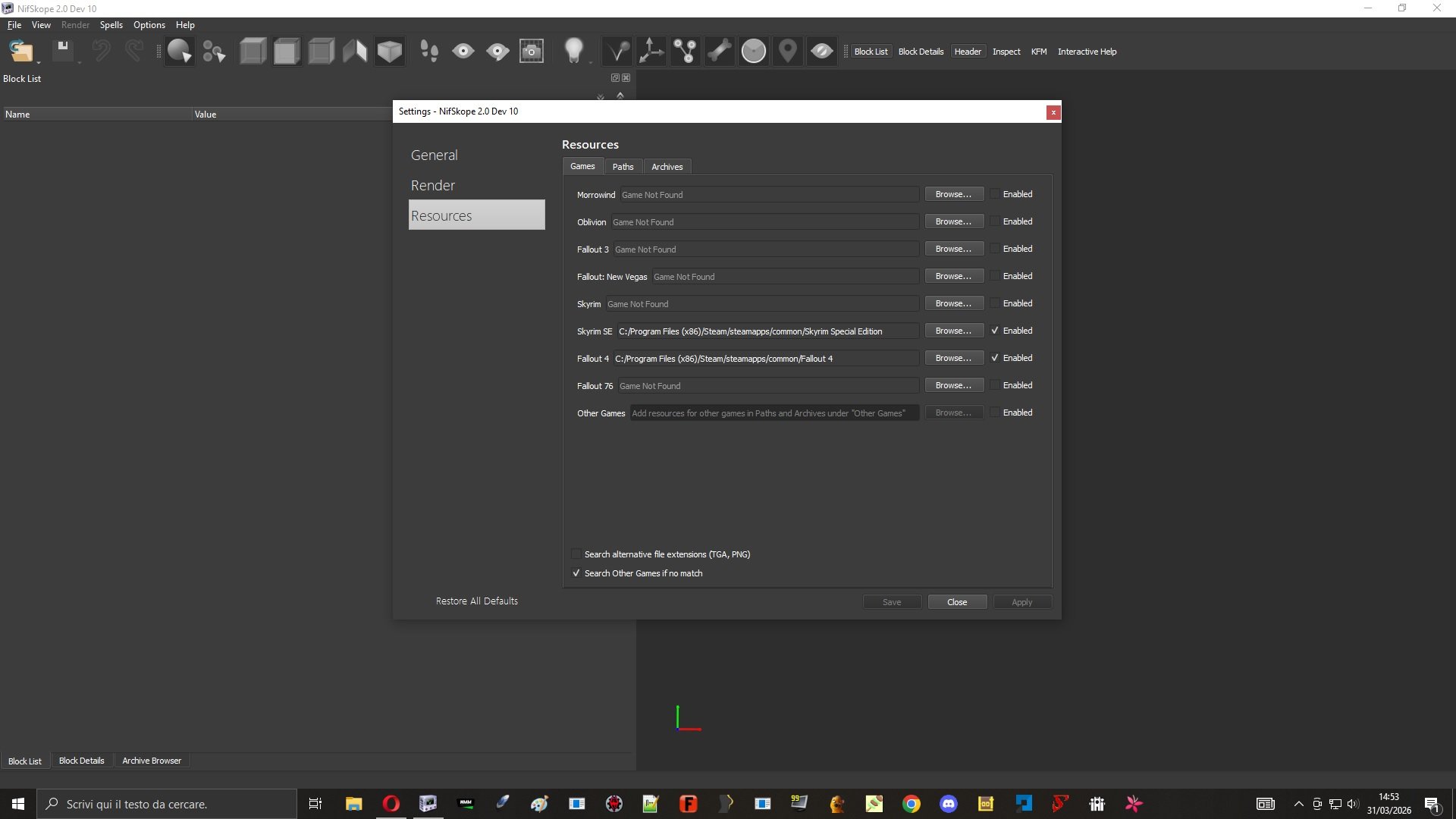Image resolution: width=1456 pixels, height=819 pixels.
Task: Switch to the Archives tab
Action: click(667, 167)
